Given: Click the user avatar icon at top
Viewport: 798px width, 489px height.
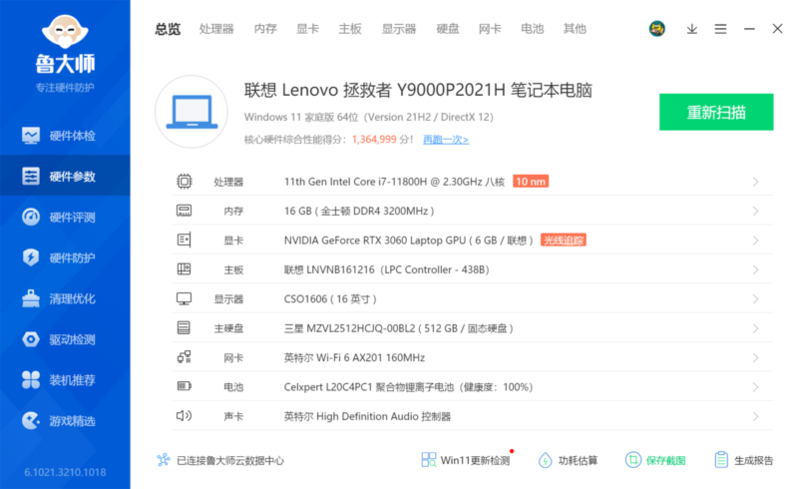Looking at the screenshot, I should tap(657, 29).
